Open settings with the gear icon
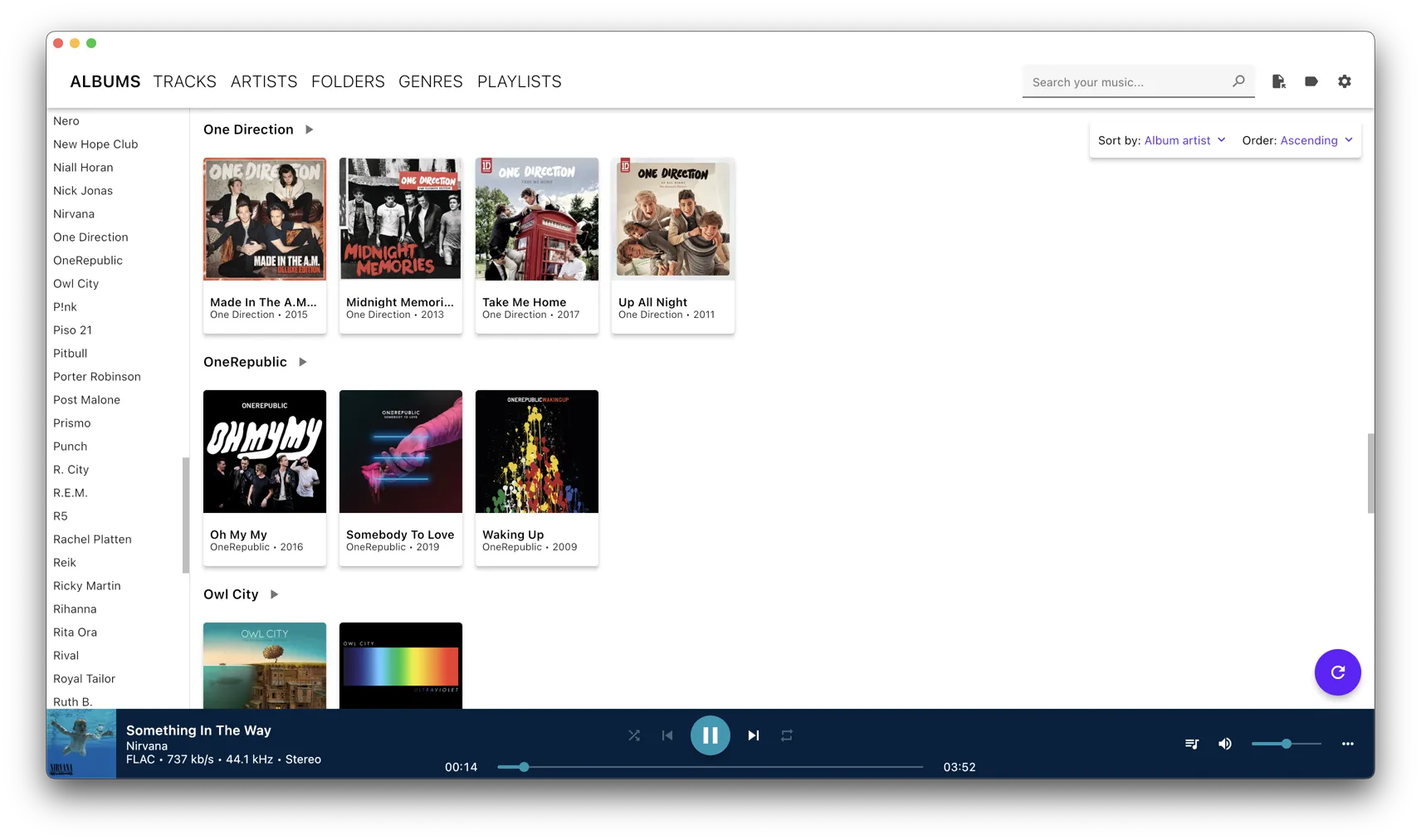 (1344, 81)
